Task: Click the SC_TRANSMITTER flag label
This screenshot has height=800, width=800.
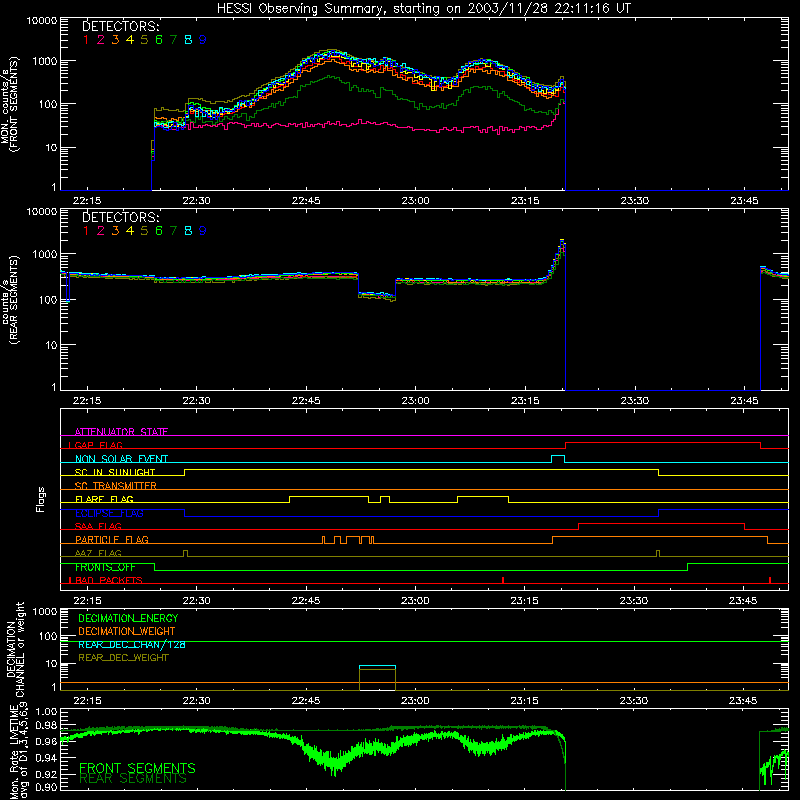Action: pos(116,485)
